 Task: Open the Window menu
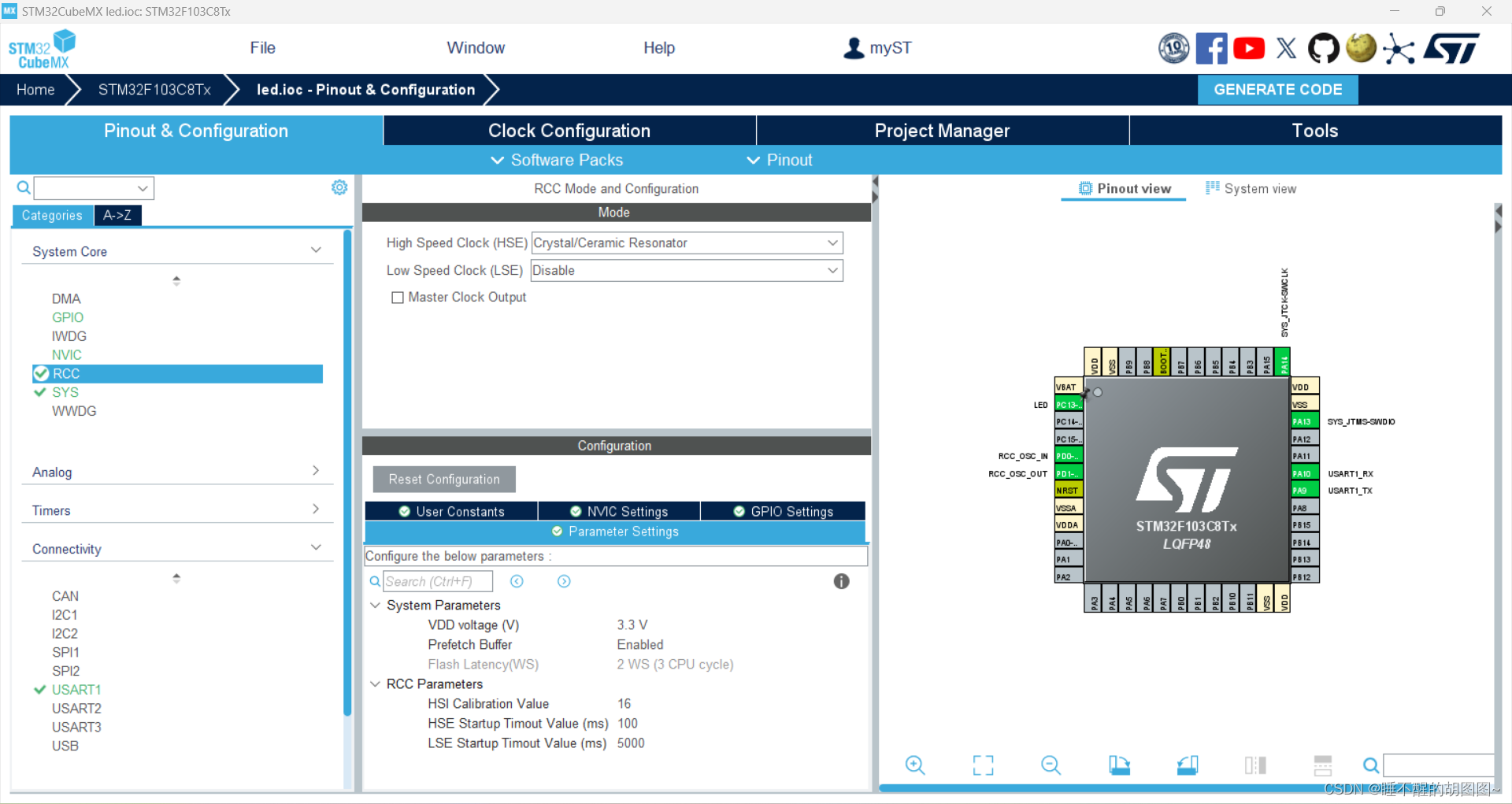point(476,48)
